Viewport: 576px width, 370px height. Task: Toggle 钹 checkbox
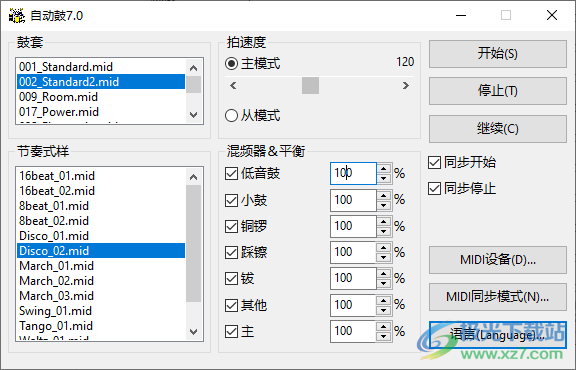(231, 279)
